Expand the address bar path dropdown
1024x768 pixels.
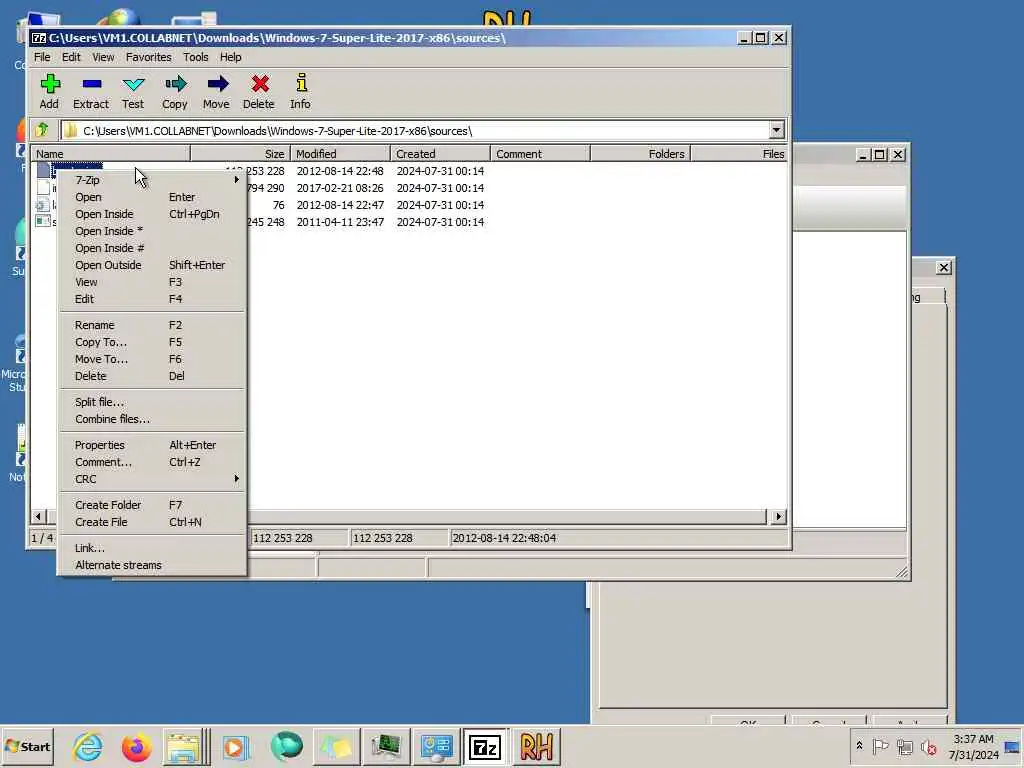(776, 131)
